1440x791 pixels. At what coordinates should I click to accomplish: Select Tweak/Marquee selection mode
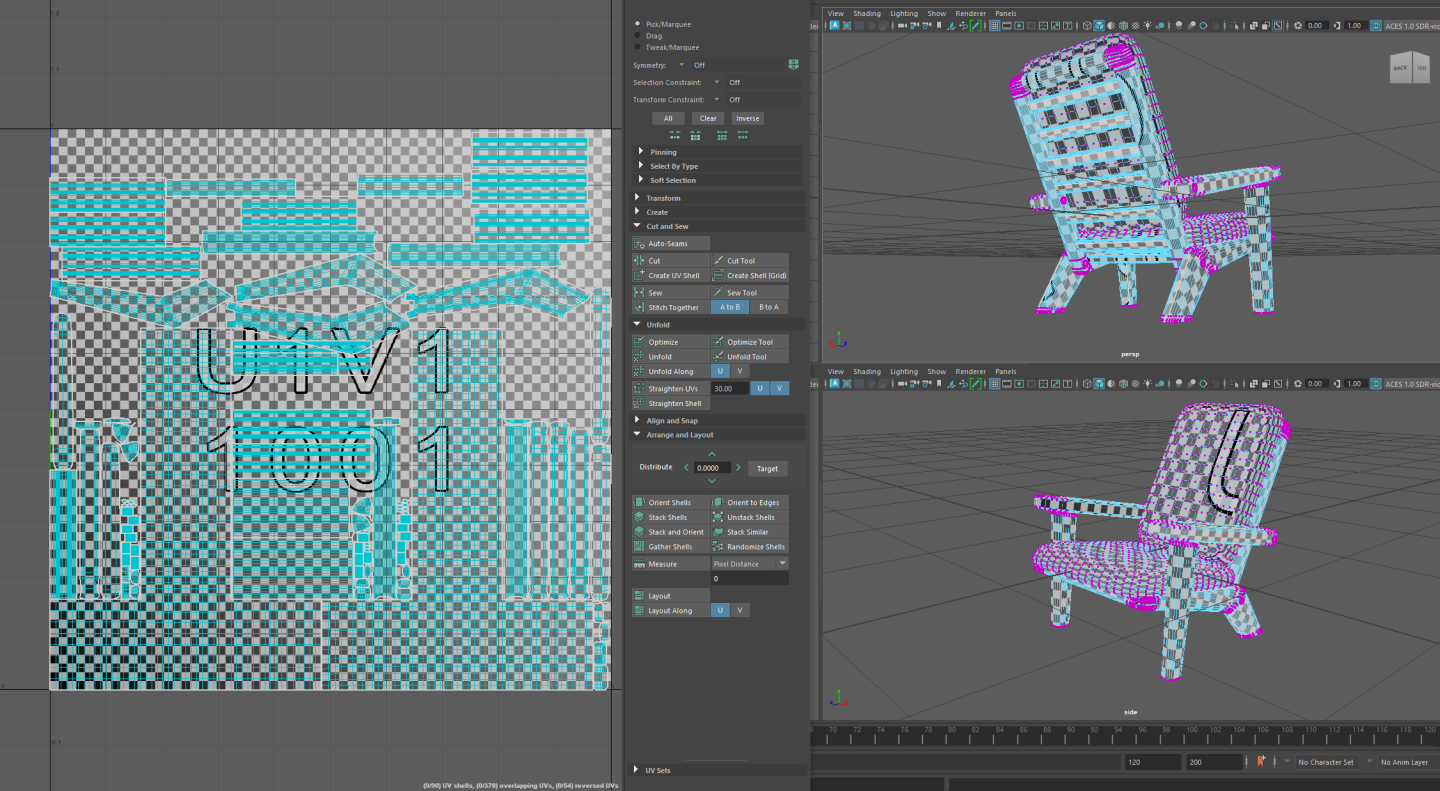pos(638,47)
